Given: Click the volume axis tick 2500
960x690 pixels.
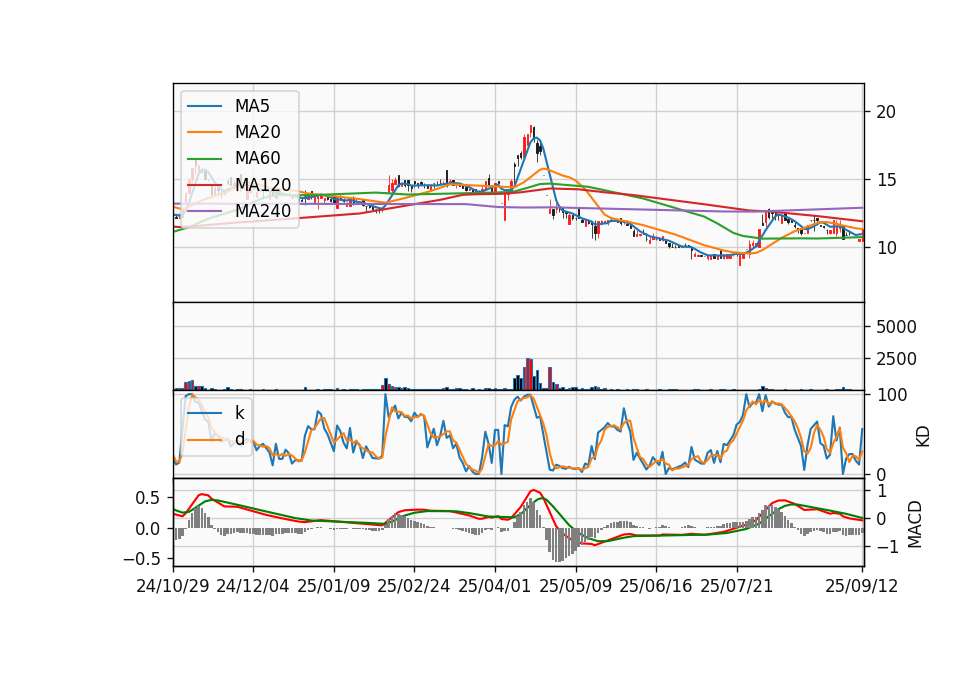Looking at the screenshot, I should (x=896, y=359).
